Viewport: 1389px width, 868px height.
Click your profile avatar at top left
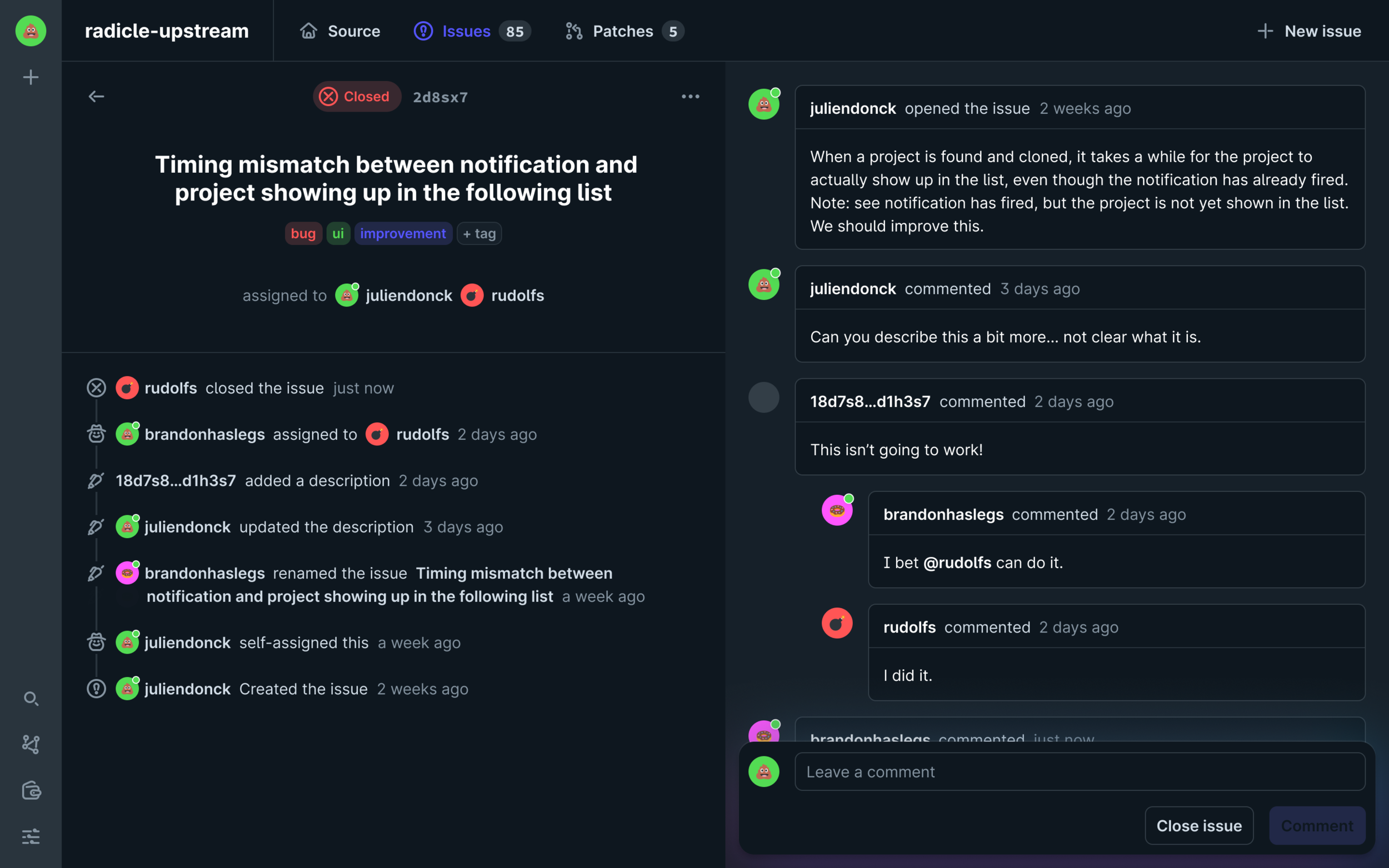31,31
